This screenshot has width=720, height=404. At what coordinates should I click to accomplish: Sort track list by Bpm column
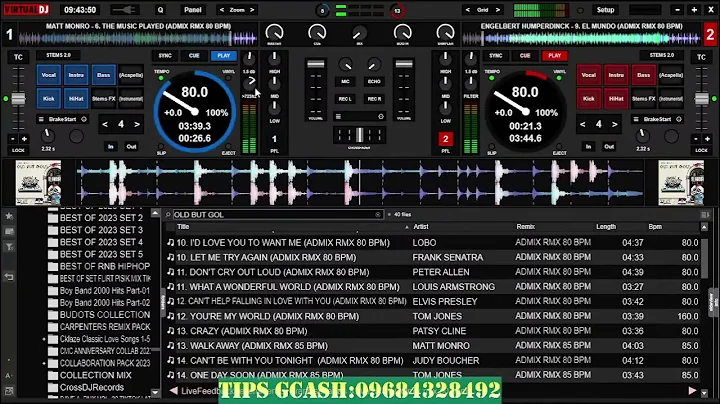point(655,227)
